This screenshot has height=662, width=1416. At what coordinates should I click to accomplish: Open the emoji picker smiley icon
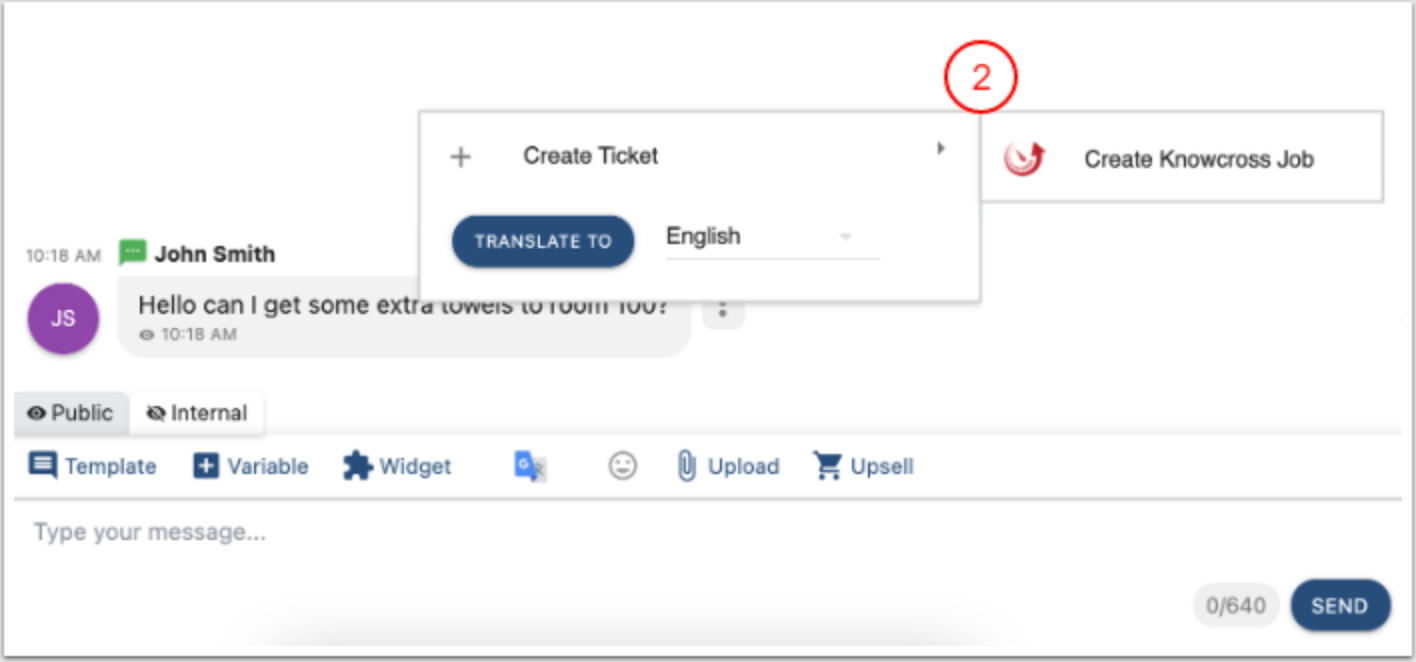[623, 466]
